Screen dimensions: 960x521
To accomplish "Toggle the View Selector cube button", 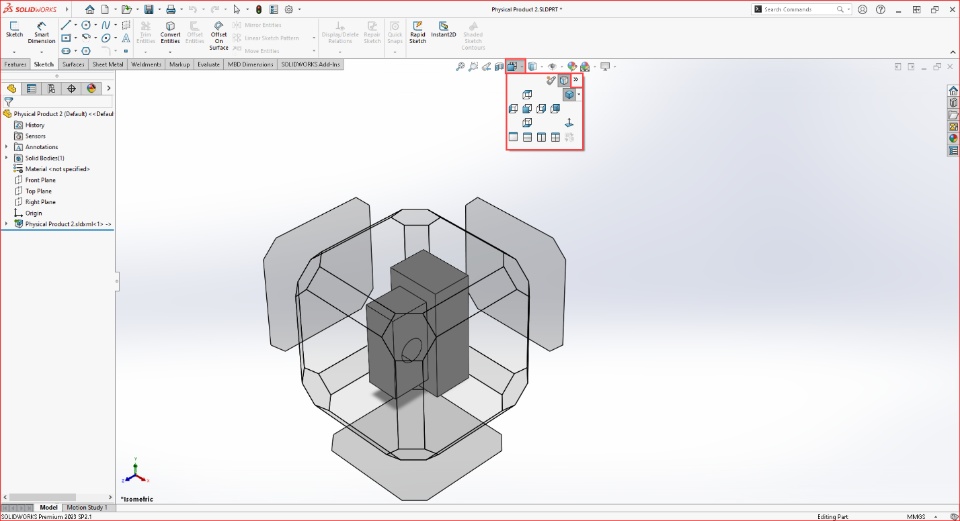I will (x=564, y=80).
